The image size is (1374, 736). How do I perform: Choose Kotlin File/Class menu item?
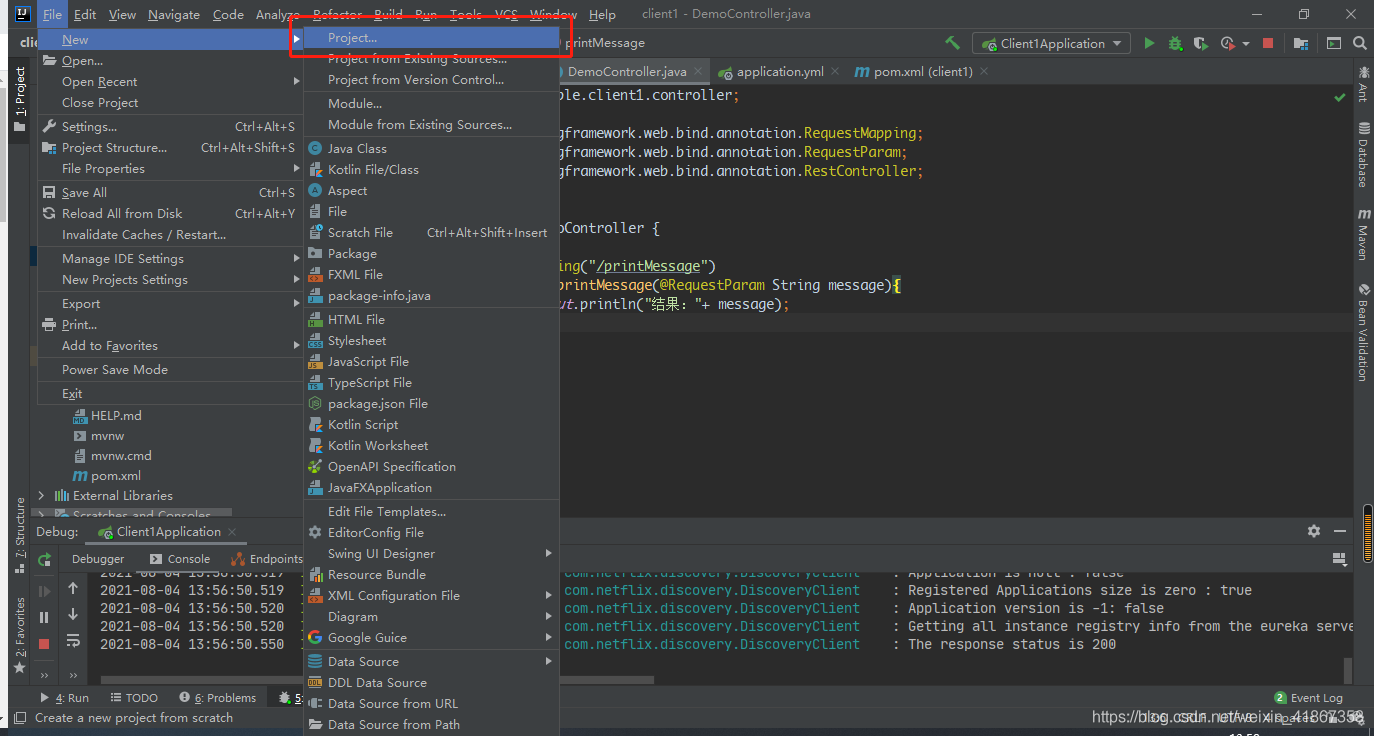pos(431,169)
